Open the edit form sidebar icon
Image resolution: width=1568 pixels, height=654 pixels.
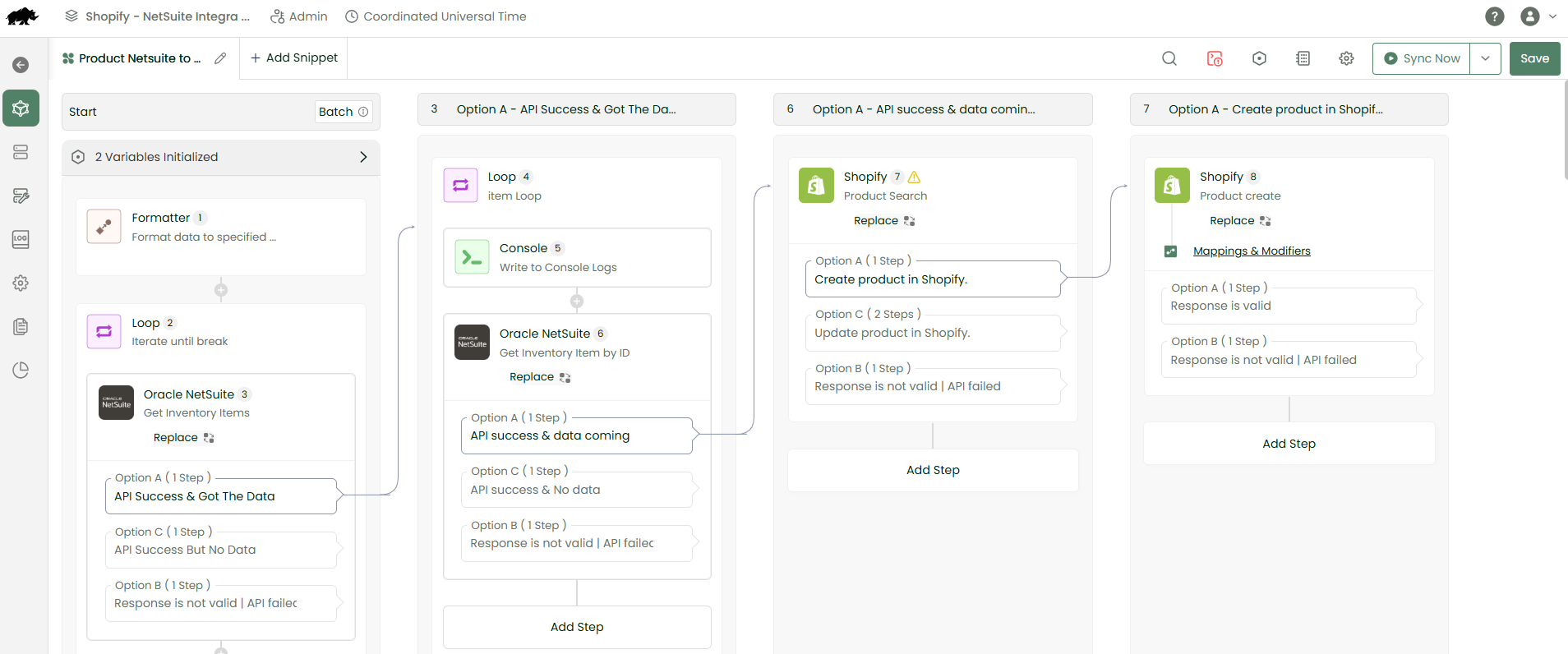[21, 196]
